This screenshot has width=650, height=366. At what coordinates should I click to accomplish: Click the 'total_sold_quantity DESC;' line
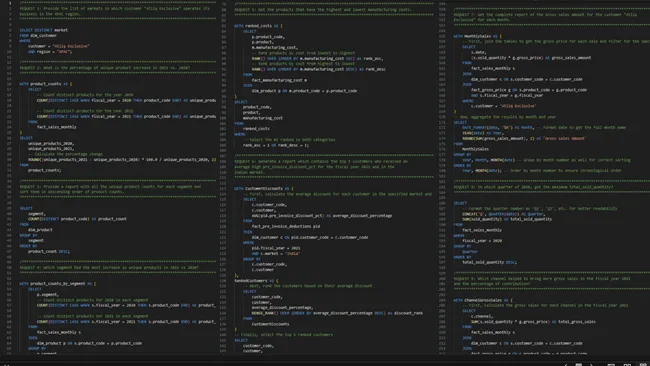tap(490, 262)
